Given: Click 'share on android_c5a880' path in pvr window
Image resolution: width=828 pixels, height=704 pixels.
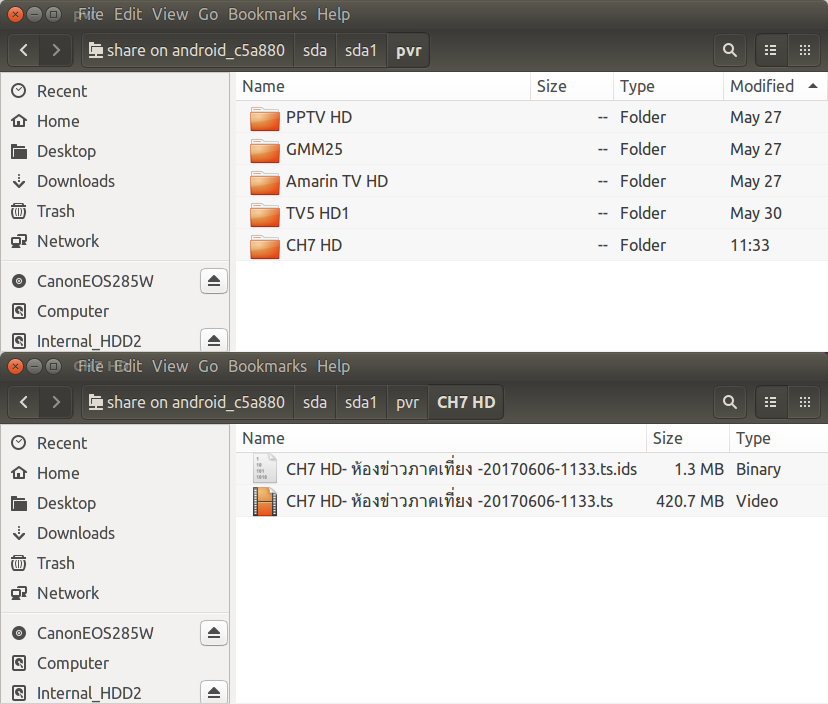Looking at the screenshot, I should (187, 50).
